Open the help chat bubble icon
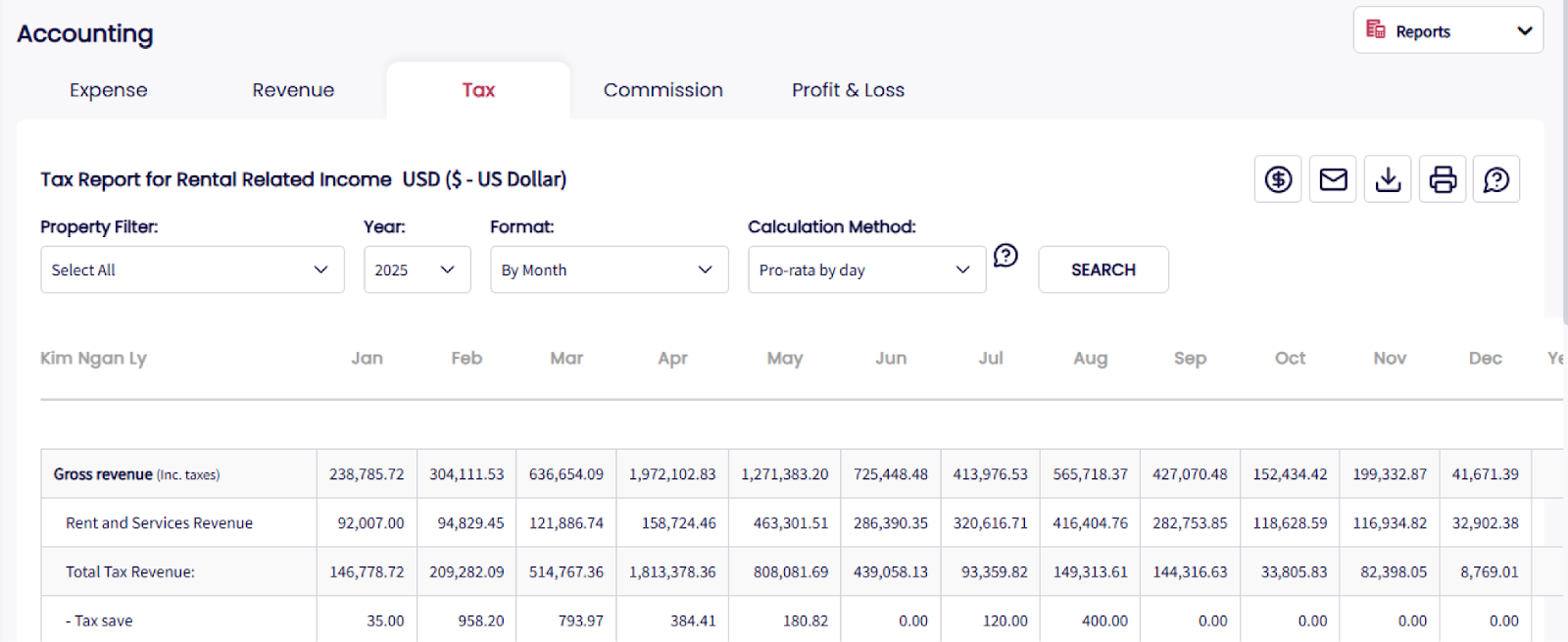The image size is (1568, 642). tap(1496, 179)
